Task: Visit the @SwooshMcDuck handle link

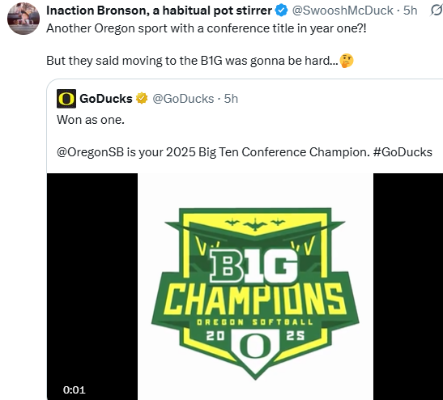Action: [343, 11]
